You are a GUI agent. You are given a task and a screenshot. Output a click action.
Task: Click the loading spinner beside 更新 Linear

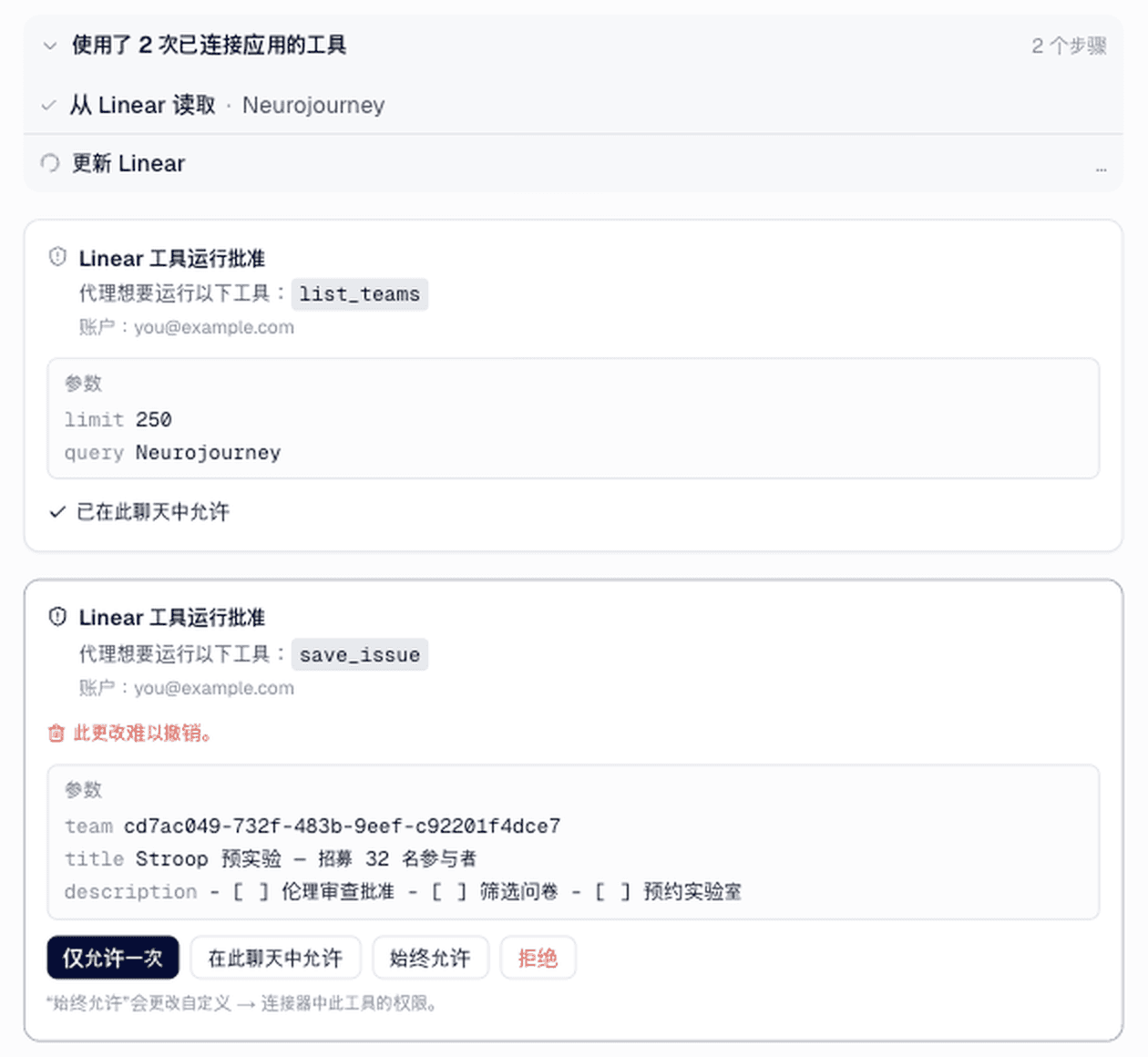(x=50, y=163)
